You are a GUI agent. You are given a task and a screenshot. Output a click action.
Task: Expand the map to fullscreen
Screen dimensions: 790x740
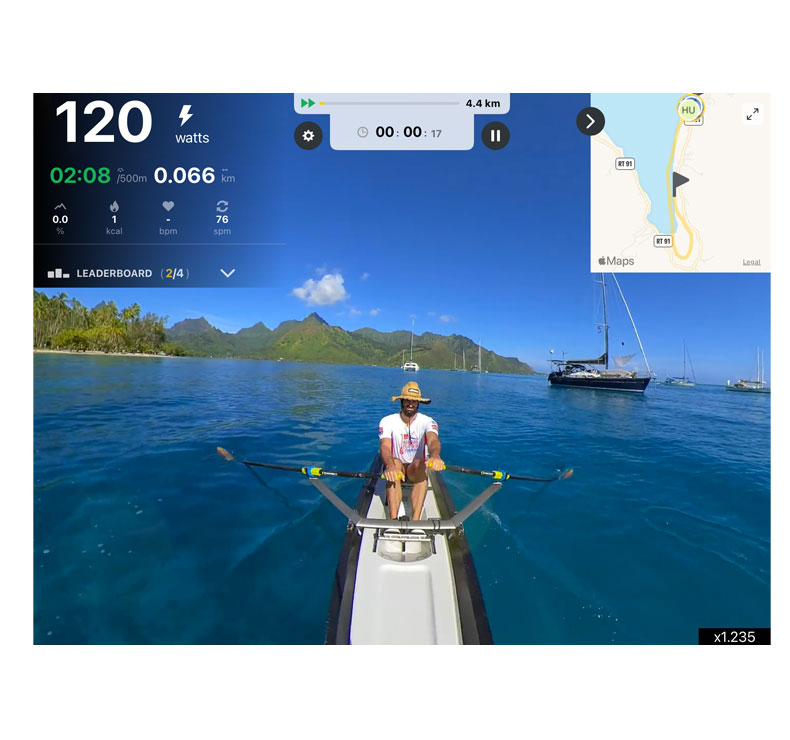coord(752,114)
